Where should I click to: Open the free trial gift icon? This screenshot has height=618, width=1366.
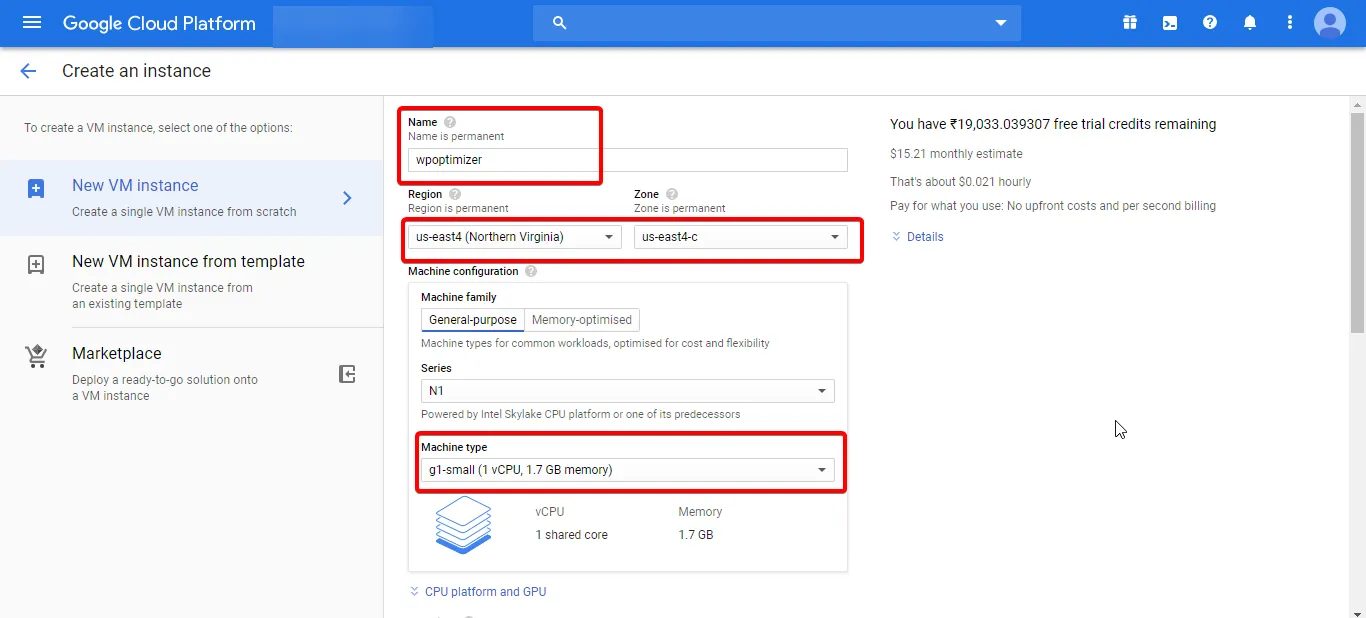(x=1130, y=23)
